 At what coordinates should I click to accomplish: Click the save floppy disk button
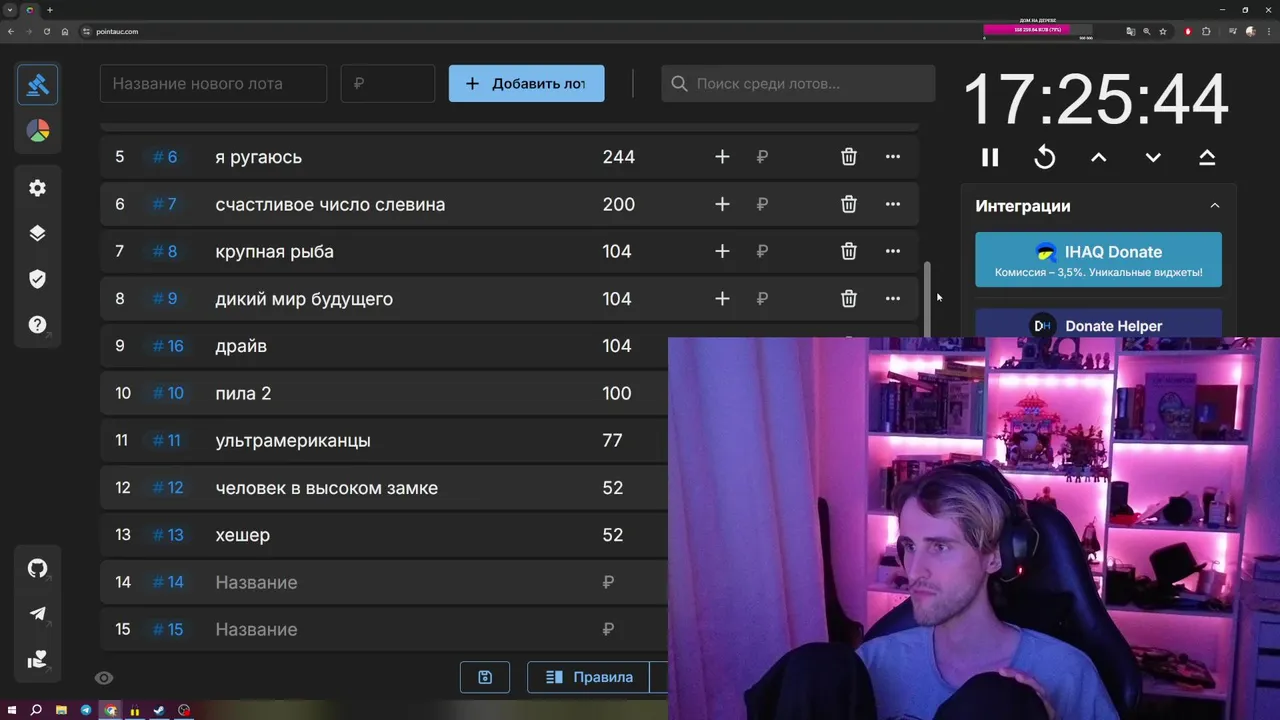point(485,677)
